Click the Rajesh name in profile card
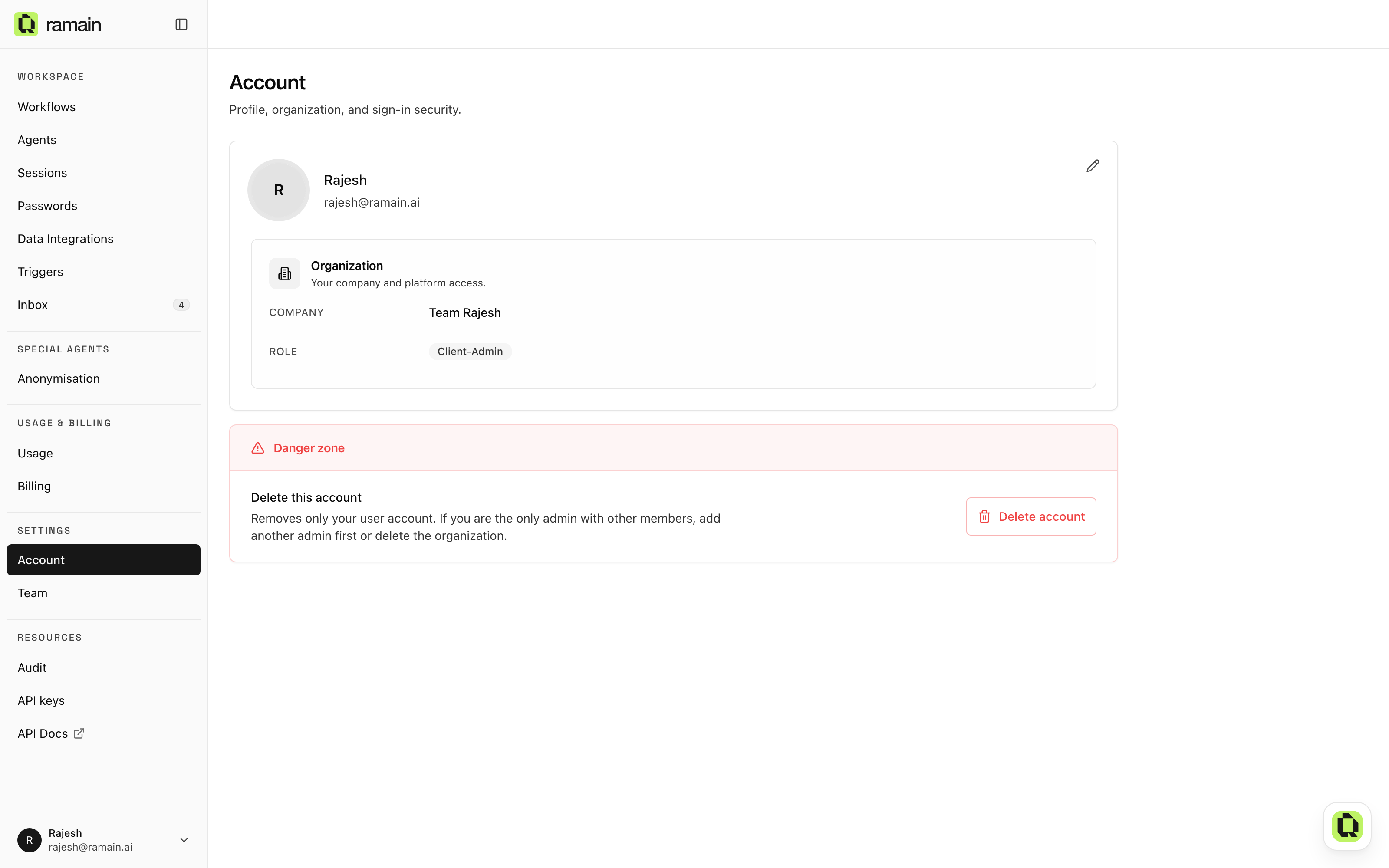Viewport: 1389px width, 868px height. coord(345,180)
